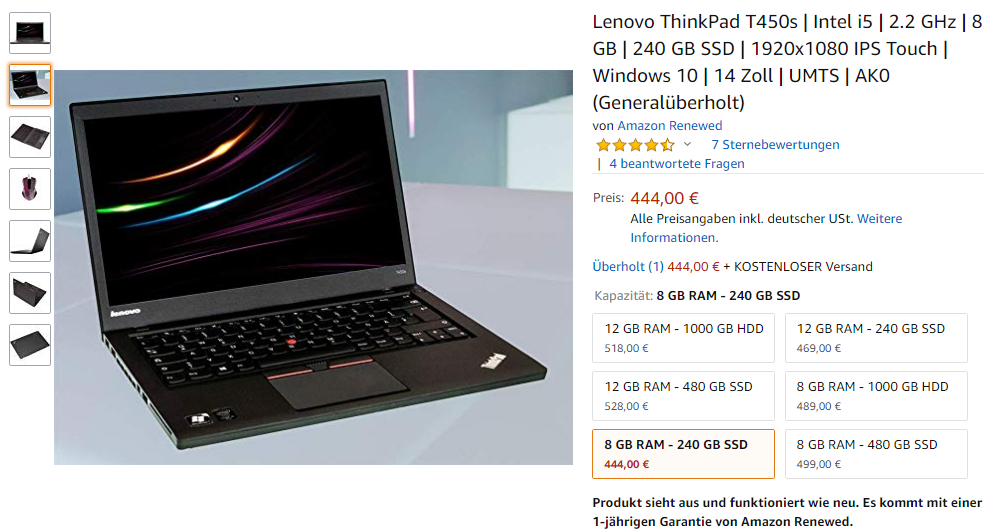Expand the rating breakdown chevron
Viewport: 989px width, 531px height.
pyautogui.click(x=688, y=144)
